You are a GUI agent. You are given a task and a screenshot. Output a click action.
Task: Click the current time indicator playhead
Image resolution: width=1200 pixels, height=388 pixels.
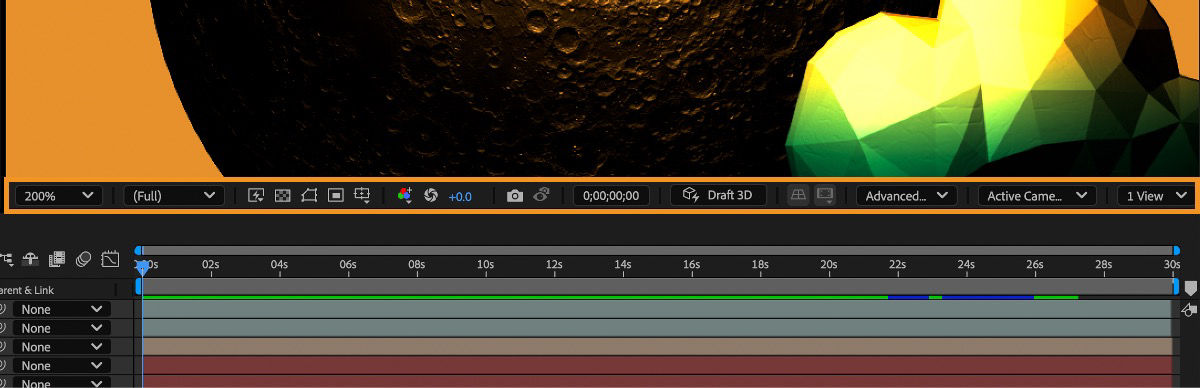pyautogui.click(x=142, y=267)
